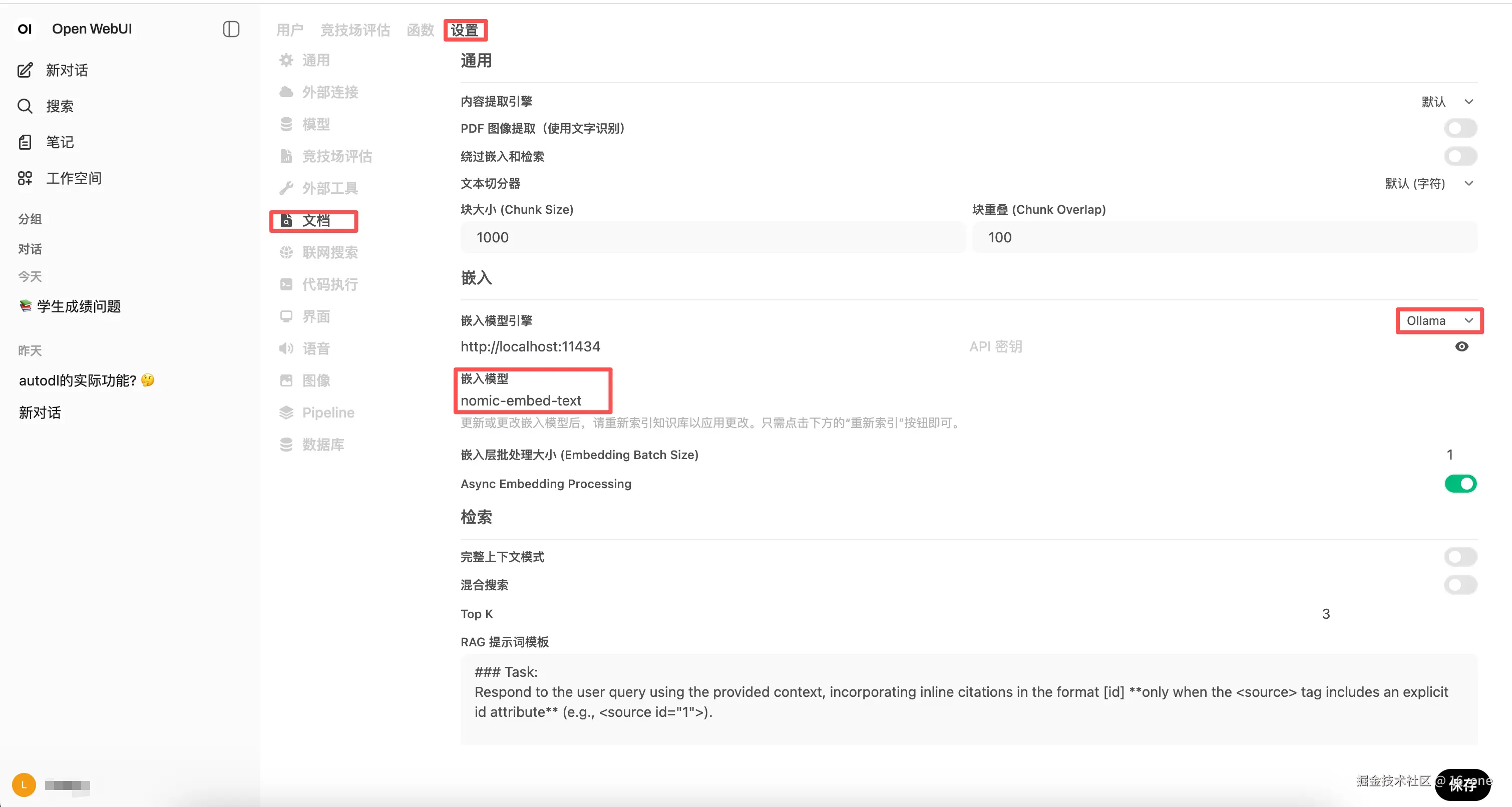Open Web Search (联网搜索) globe icon
The width and height of the screenshot is (1512, 807).
click(x=286, y=252)
